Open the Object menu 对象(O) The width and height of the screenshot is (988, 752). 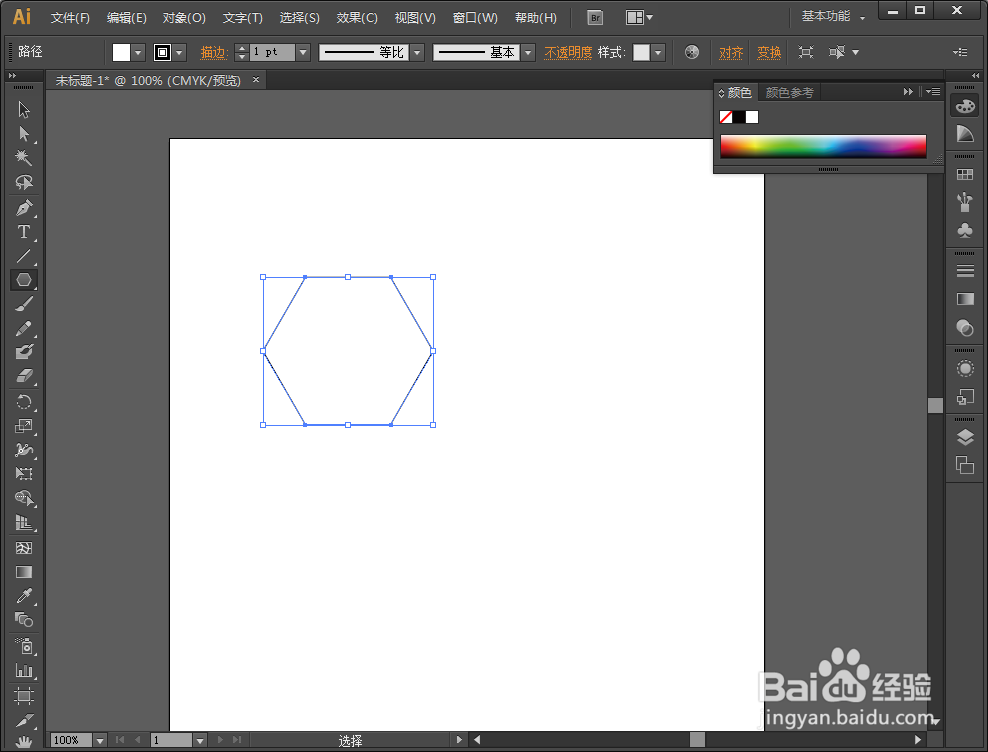[x=184, y=18]
